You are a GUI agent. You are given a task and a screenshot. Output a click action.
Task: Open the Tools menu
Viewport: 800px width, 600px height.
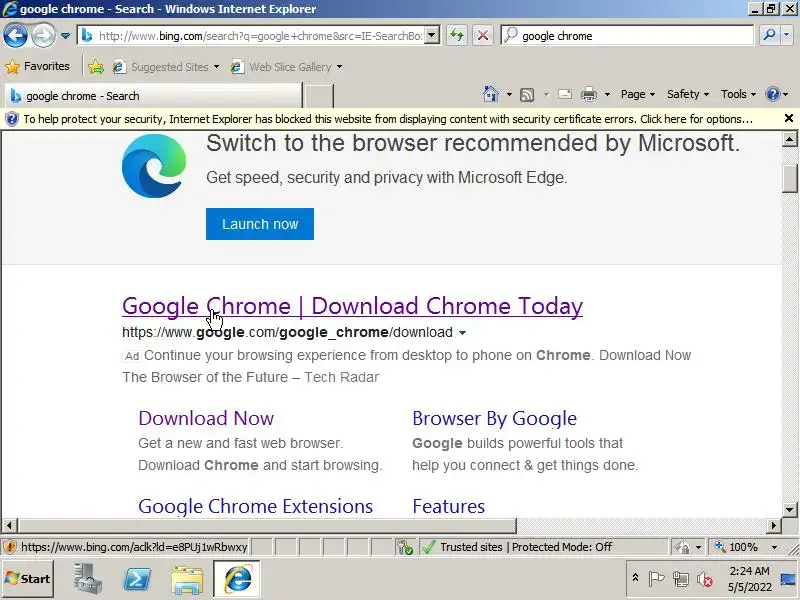(738, 94)
